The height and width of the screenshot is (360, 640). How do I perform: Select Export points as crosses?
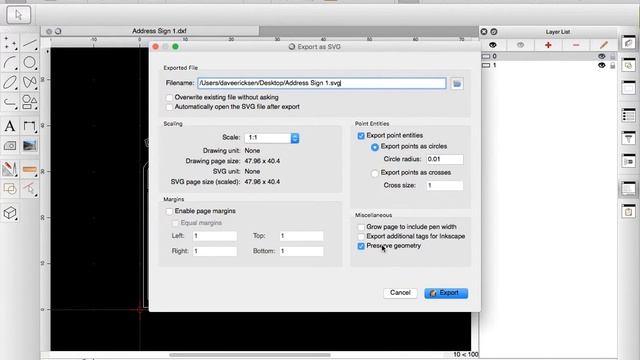click(375, 173)
